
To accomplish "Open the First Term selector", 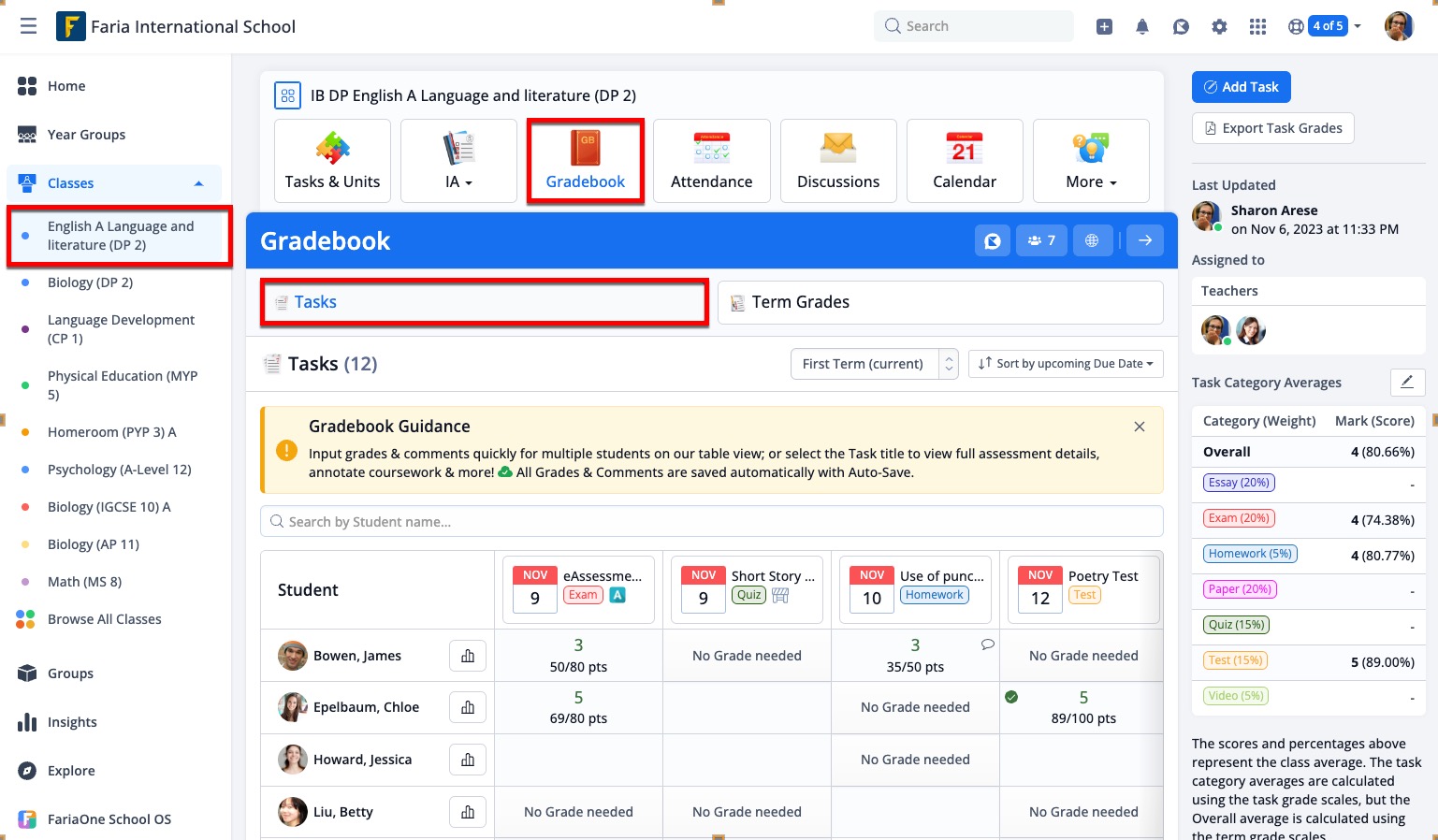I will (874, 364).
